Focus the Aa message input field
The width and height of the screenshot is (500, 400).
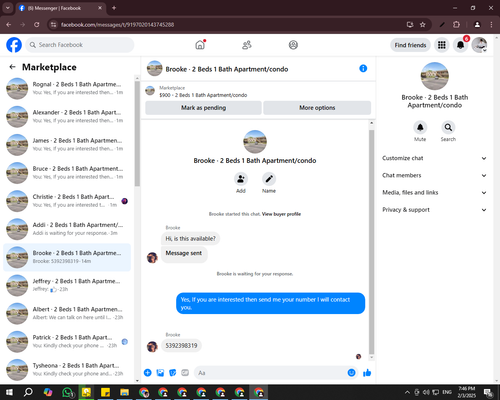click(x=270, y=373)
